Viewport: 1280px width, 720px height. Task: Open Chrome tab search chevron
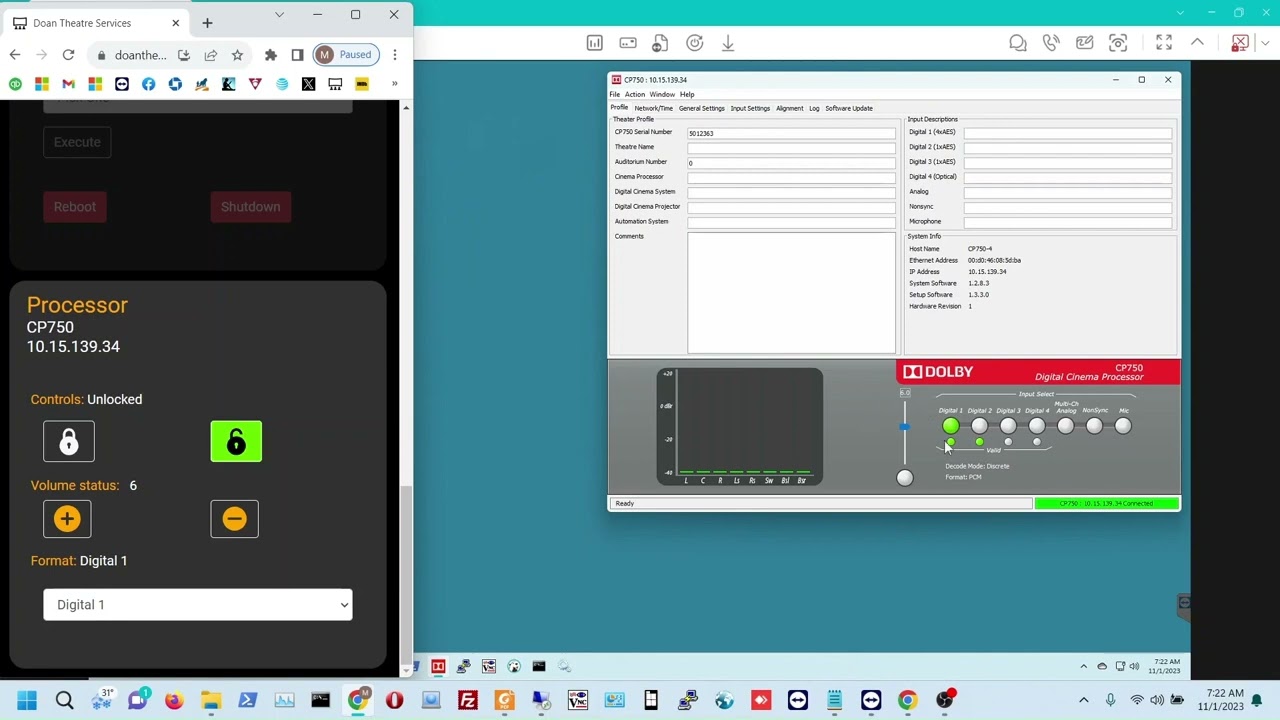click(x=279, y=15)
